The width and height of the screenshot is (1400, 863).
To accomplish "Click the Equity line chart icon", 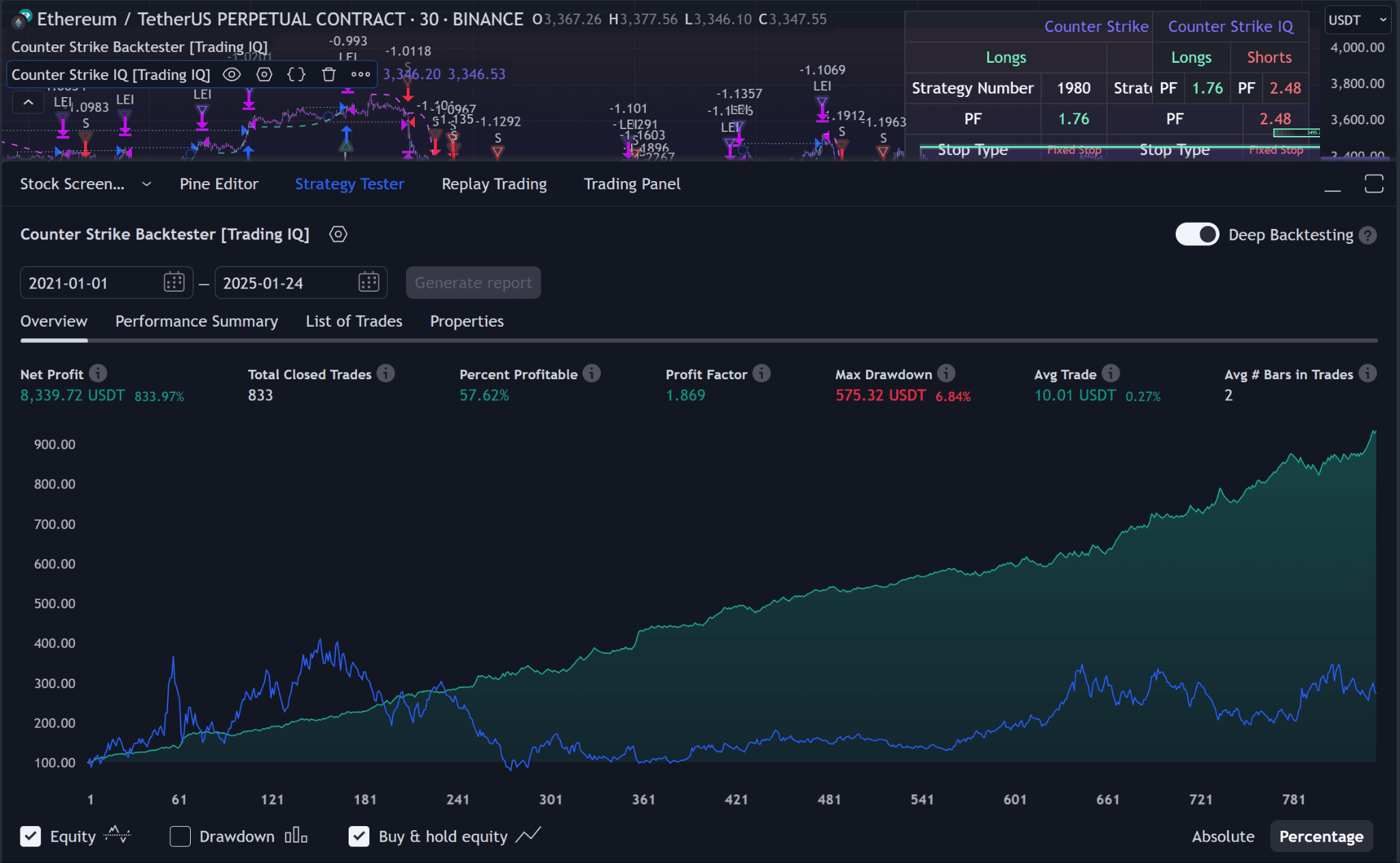I will click(118, 836).
